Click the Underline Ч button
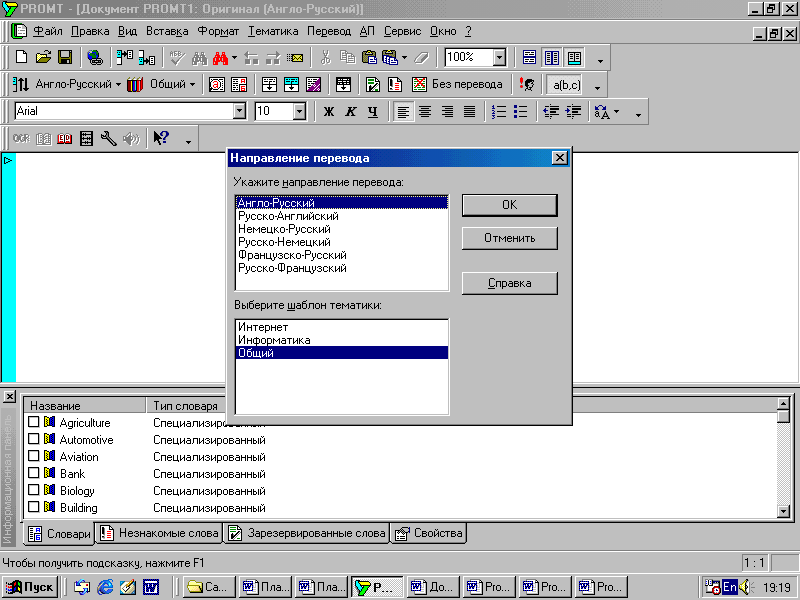This screenshot has width=800, height=600. [x=373, y=112]
